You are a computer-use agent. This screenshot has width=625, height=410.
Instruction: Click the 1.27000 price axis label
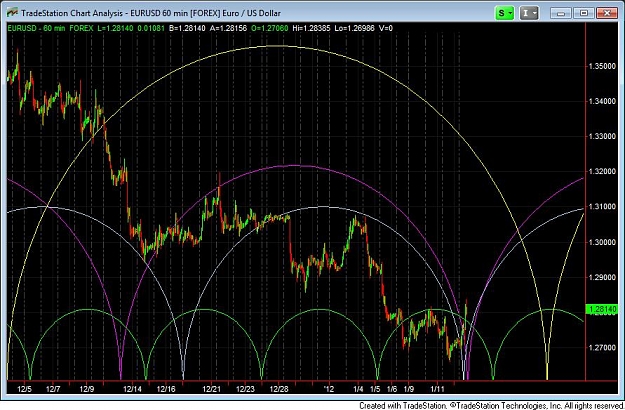(x=602, y=347)
